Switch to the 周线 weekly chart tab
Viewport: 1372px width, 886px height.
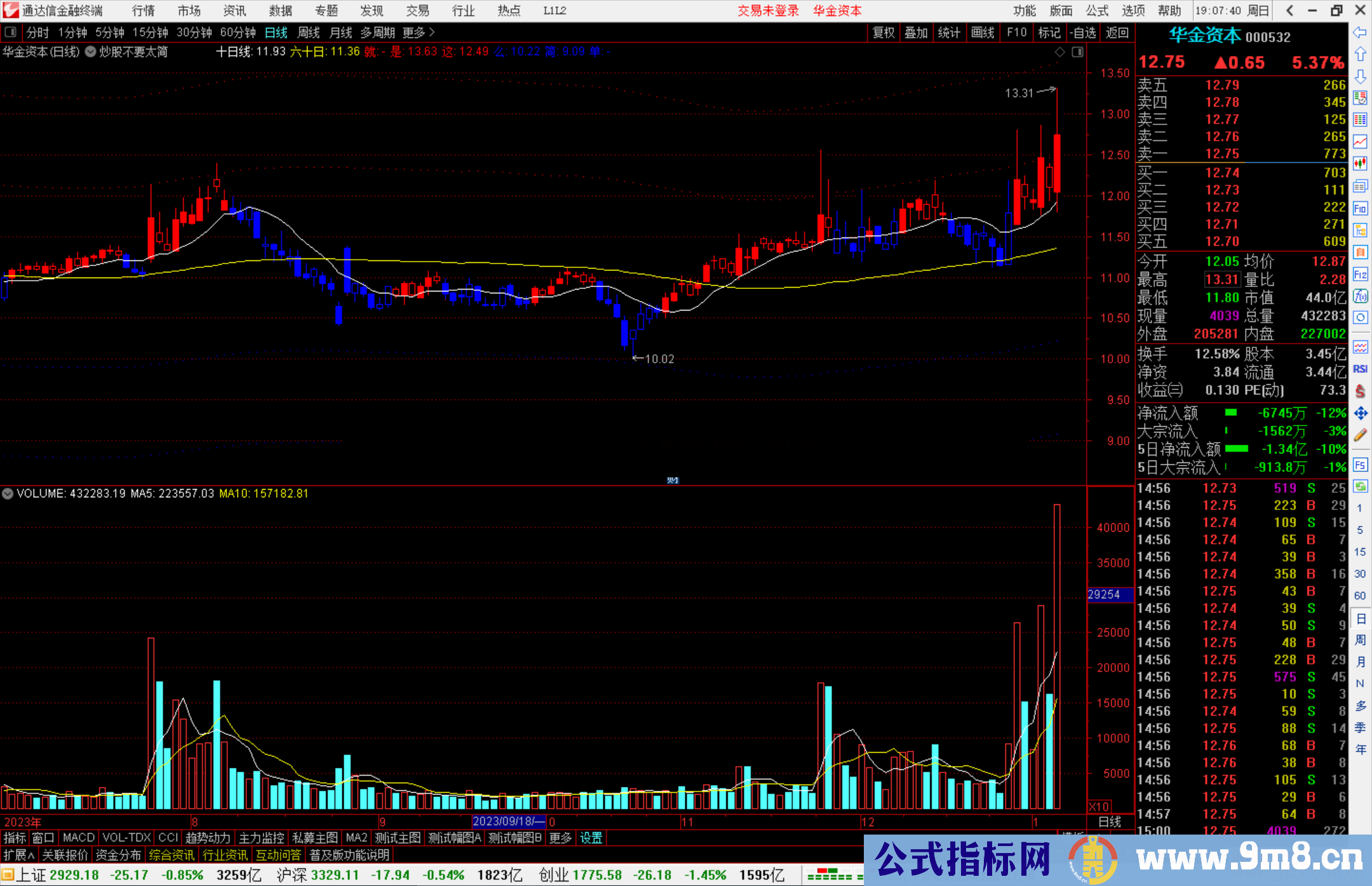click(308, 32)
